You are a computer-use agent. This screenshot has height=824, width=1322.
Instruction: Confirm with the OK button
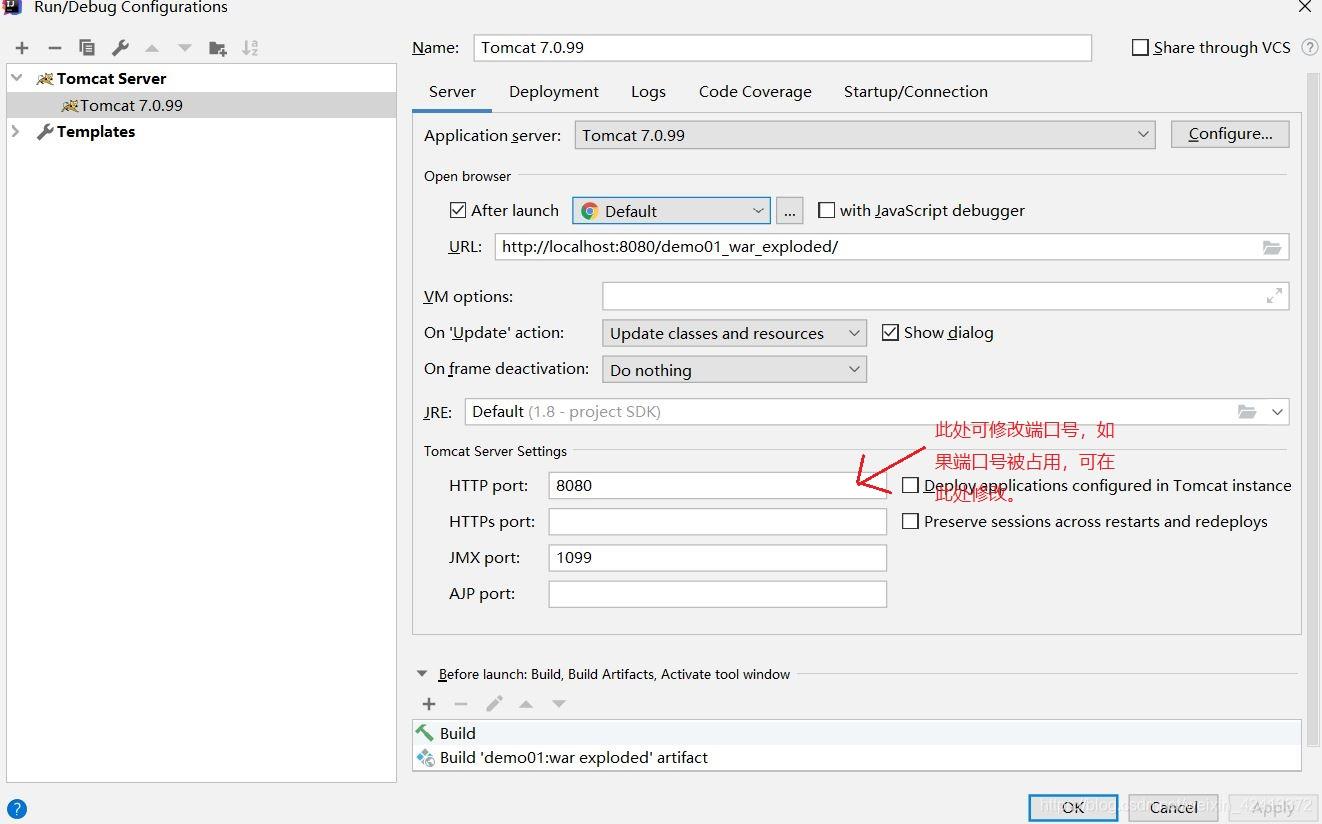[x=1073, y=807]
